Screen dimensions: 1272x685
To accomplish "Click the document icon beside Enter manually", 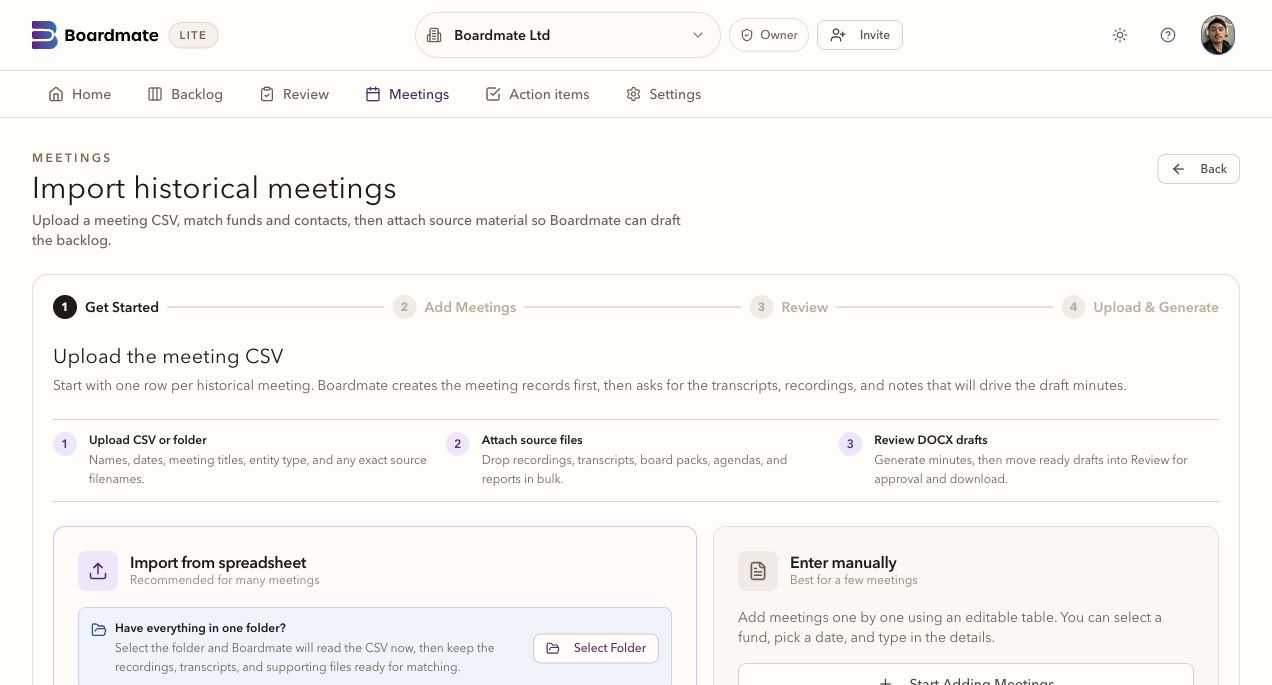I will point(758,571).
